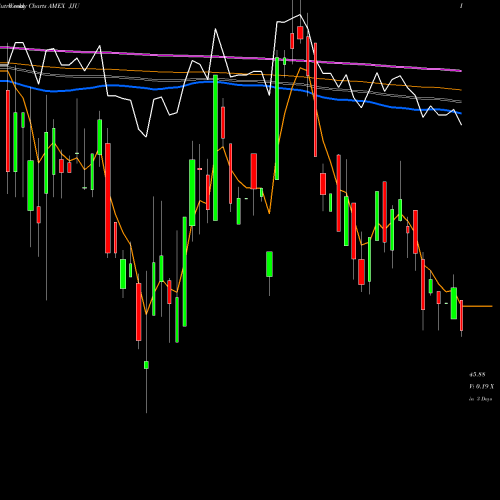Click the "Charts AMEX JJU" title text
The image size is (500, 500).
53,6
